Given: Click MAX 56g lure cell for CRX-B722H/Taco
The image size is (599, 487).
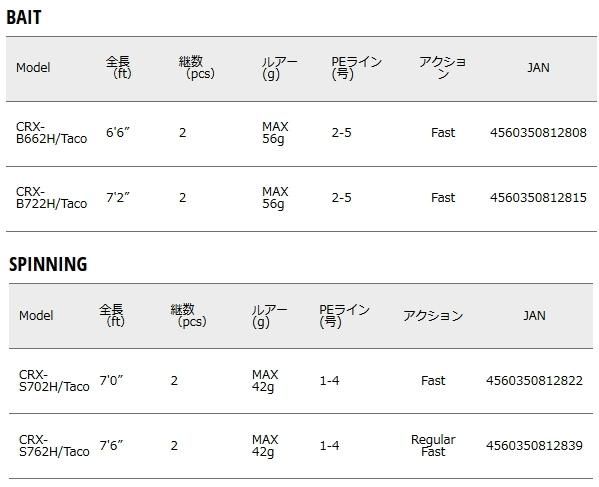Looking at the screenshot, I should pyautogui.click(x=275, y=197).
